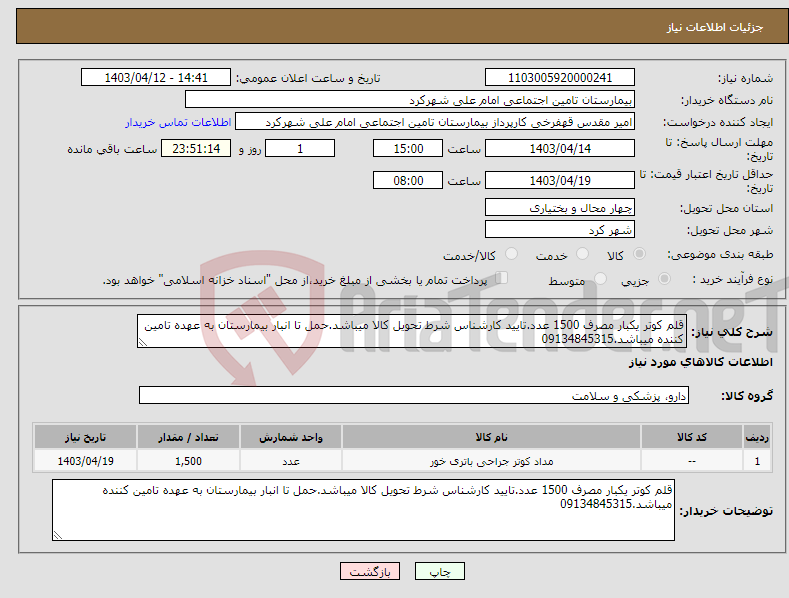Click the announcement date field 1403/04/12 - 14:41
Viewport: 789px width, 598px height.
pos(156,78)
